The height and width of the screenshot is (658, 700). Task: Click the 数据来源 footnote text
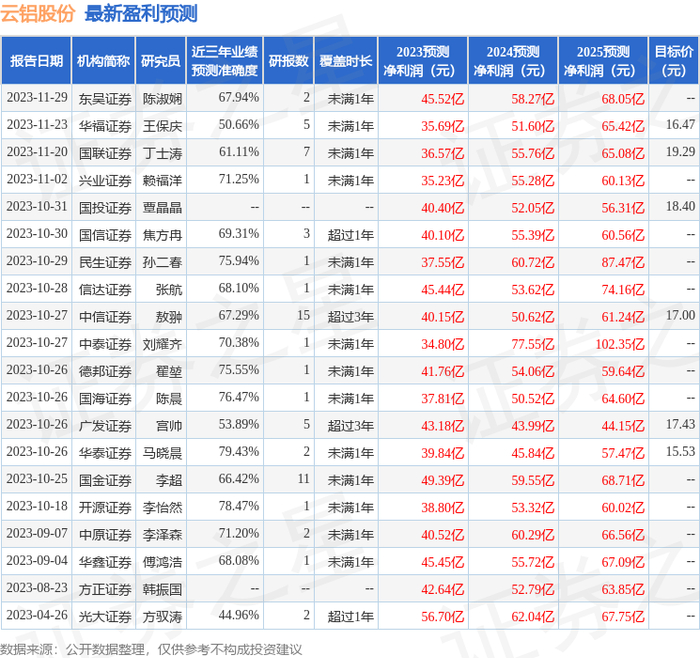point(151,649)
